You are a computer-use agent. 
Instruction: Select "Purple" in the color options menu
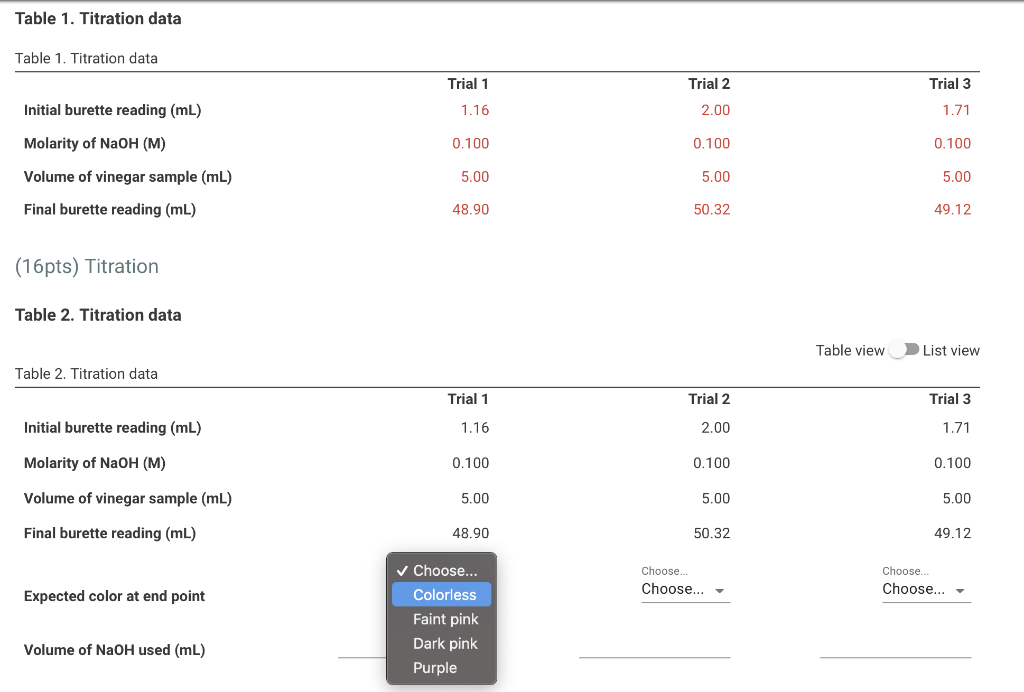435,667
